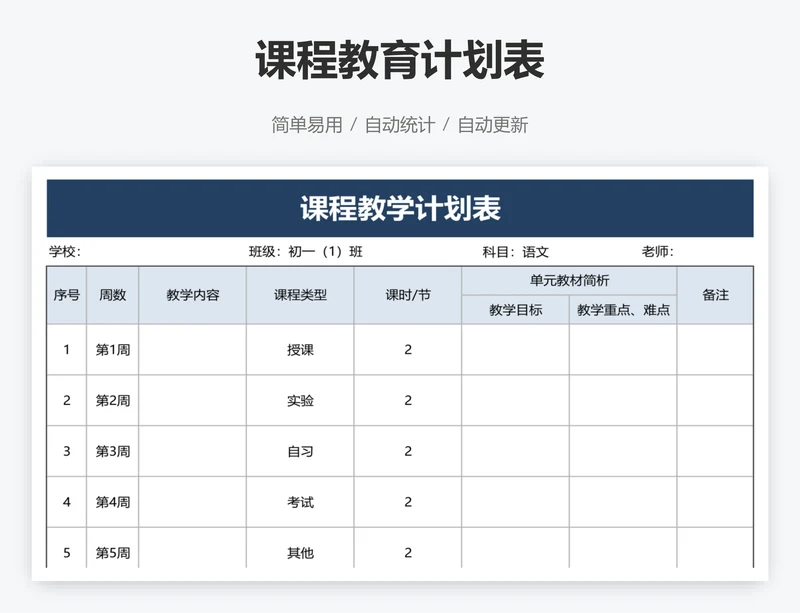
Task: Select the 备注 column header
Action: 715,295
